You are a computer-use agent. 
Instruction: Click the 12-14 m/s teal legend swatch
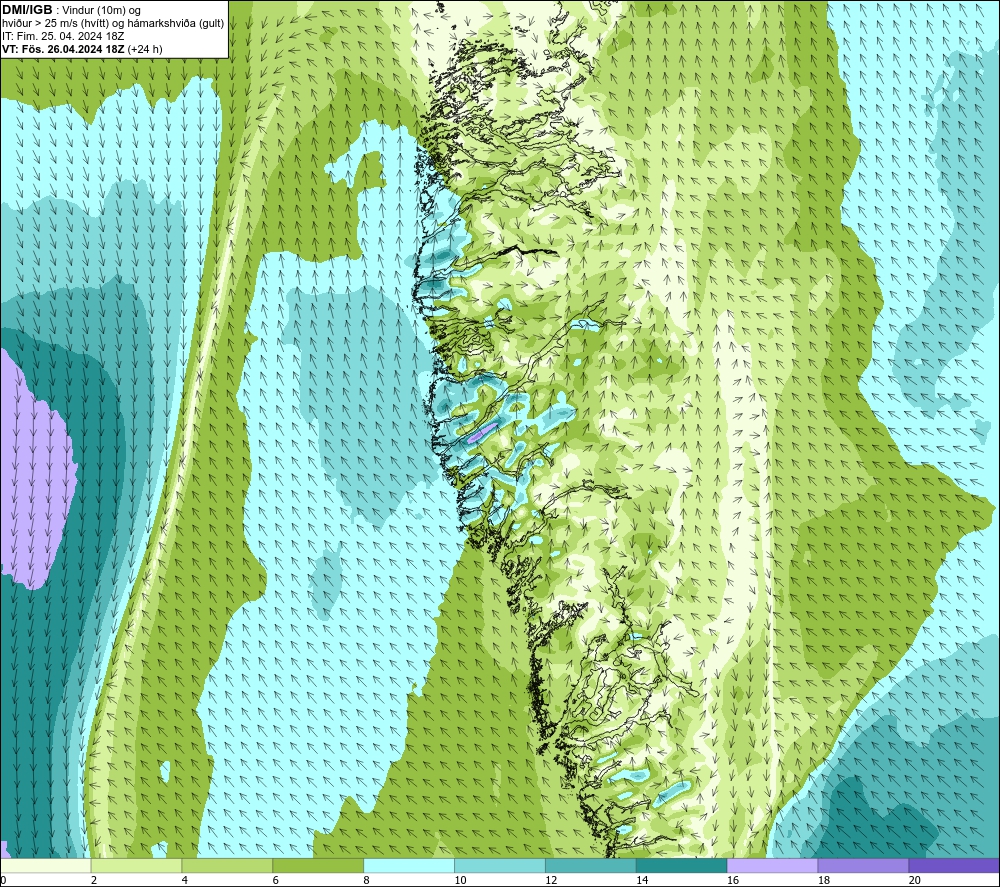591,866
